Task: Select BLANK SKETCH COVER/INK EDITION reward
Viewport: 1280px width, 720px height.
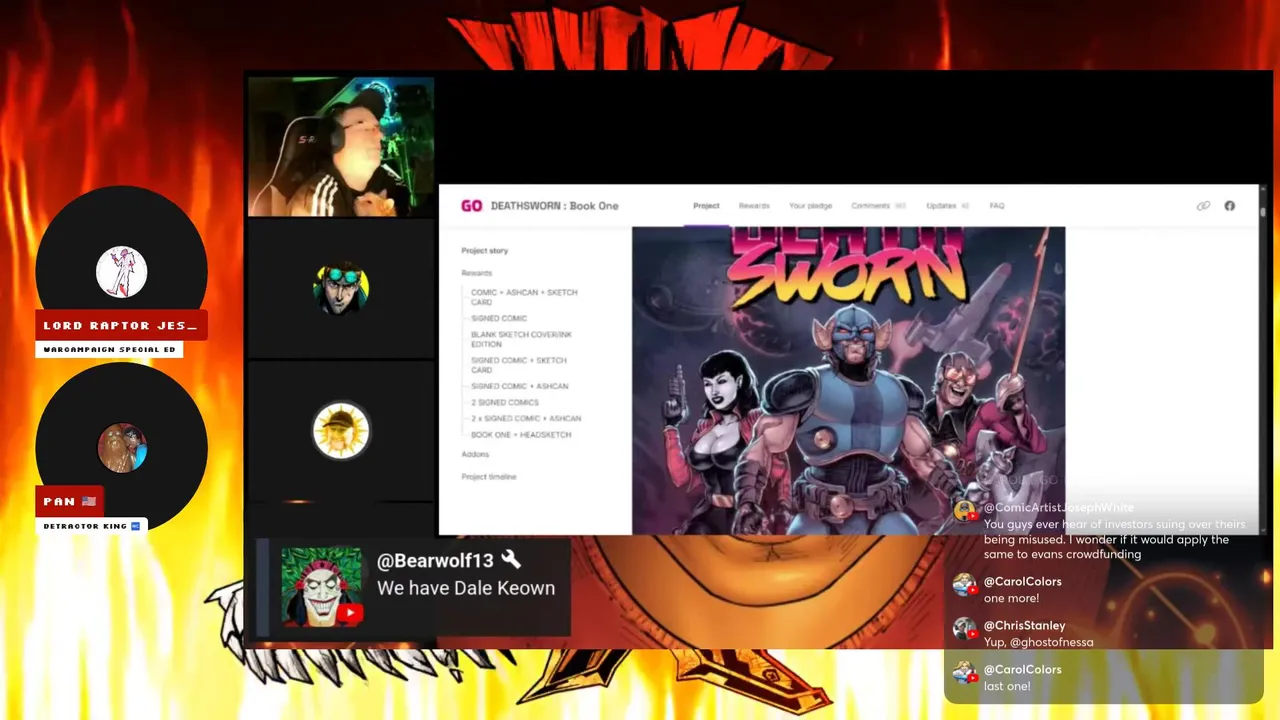Action: click(x=521, y=339)
